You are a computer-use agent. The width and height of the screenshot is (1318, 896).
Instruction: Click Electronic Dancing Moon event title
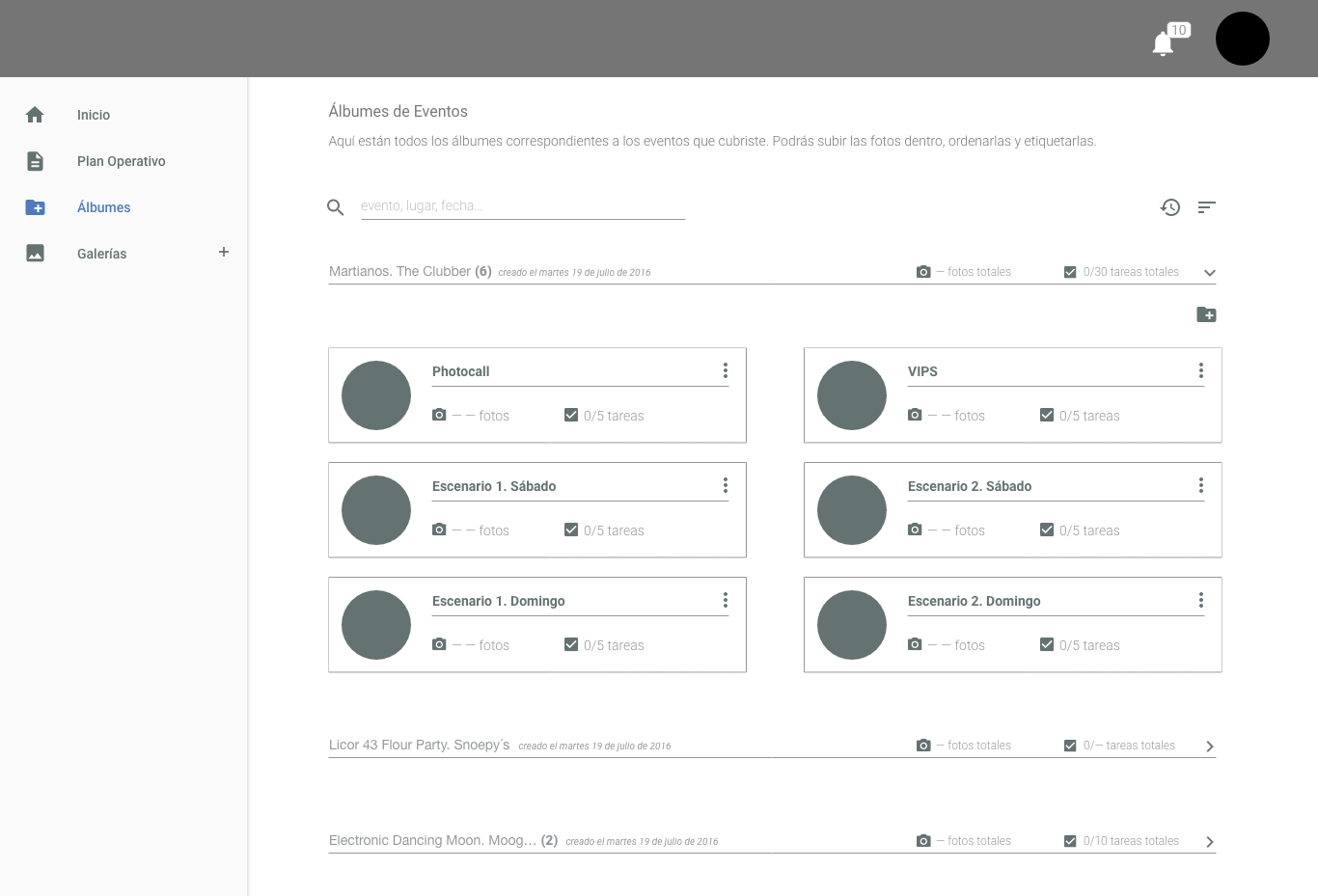pyautogui.click(x=443, y=840)
